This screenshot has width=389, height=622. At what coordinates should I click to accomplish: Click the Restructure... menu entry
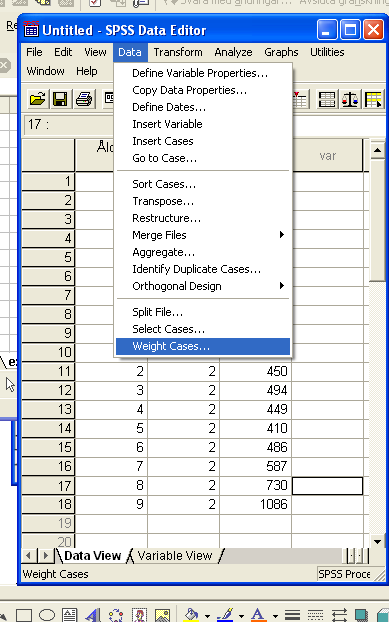pos(203,218)
